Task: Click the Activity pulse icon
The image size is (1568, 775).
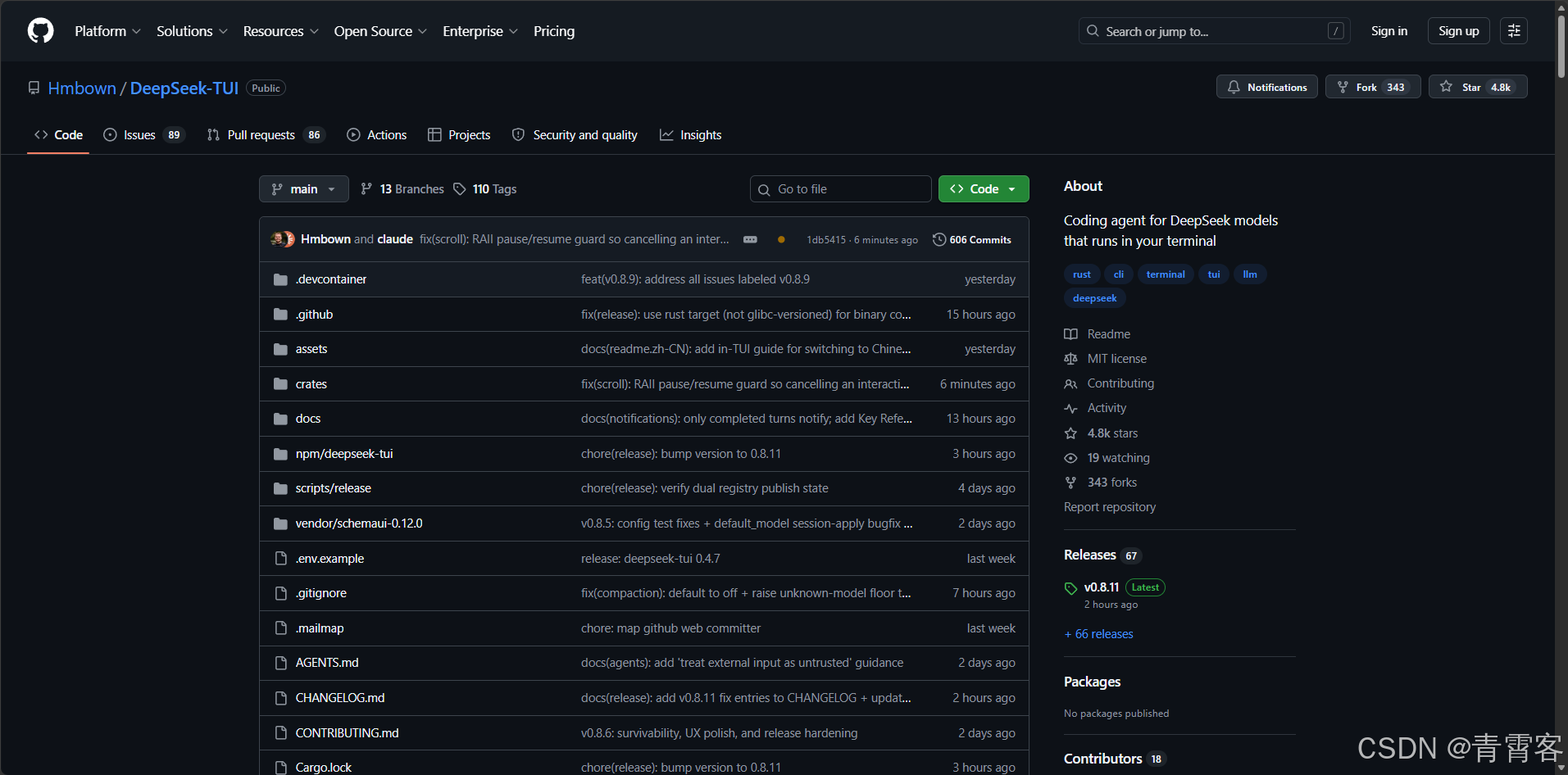Action: 1070,408
